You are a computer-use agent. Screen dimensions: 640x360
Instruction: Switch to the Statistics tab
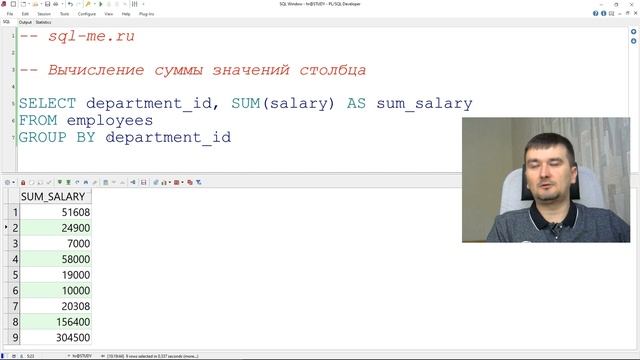coord(43,22)
